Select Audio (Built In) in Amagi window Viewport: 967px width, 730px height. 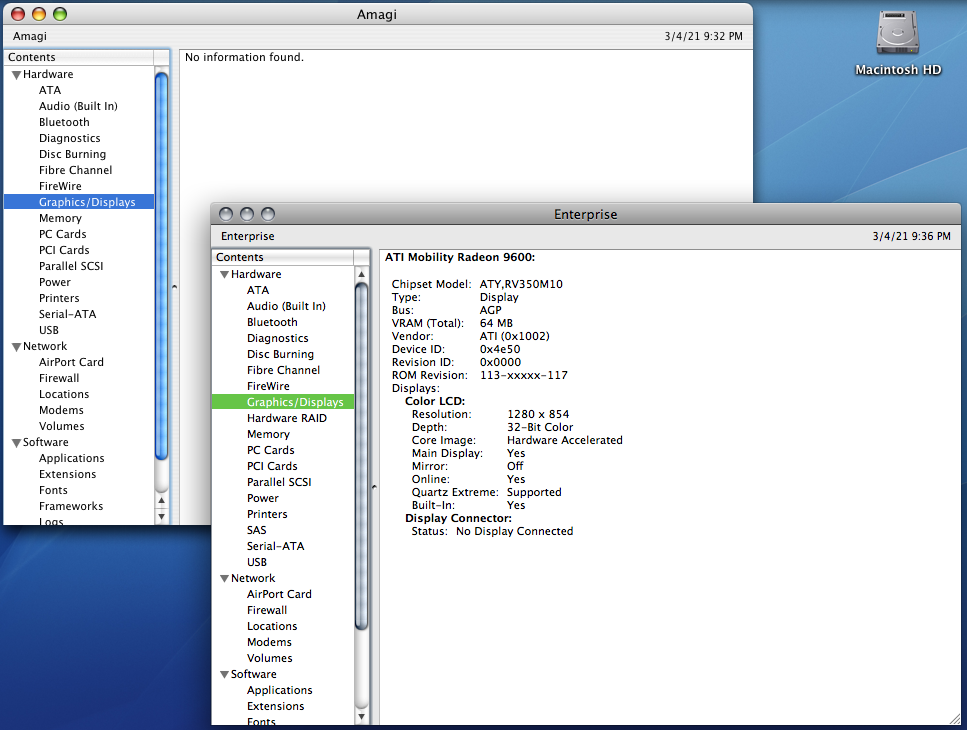pyautogui.click(x=78, y=106)
